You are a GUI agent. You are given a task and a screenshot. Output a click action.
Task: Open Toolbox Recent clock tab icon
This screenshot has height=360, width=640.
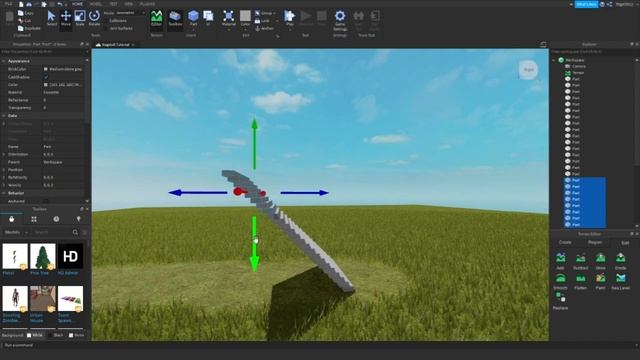(56, 219)
